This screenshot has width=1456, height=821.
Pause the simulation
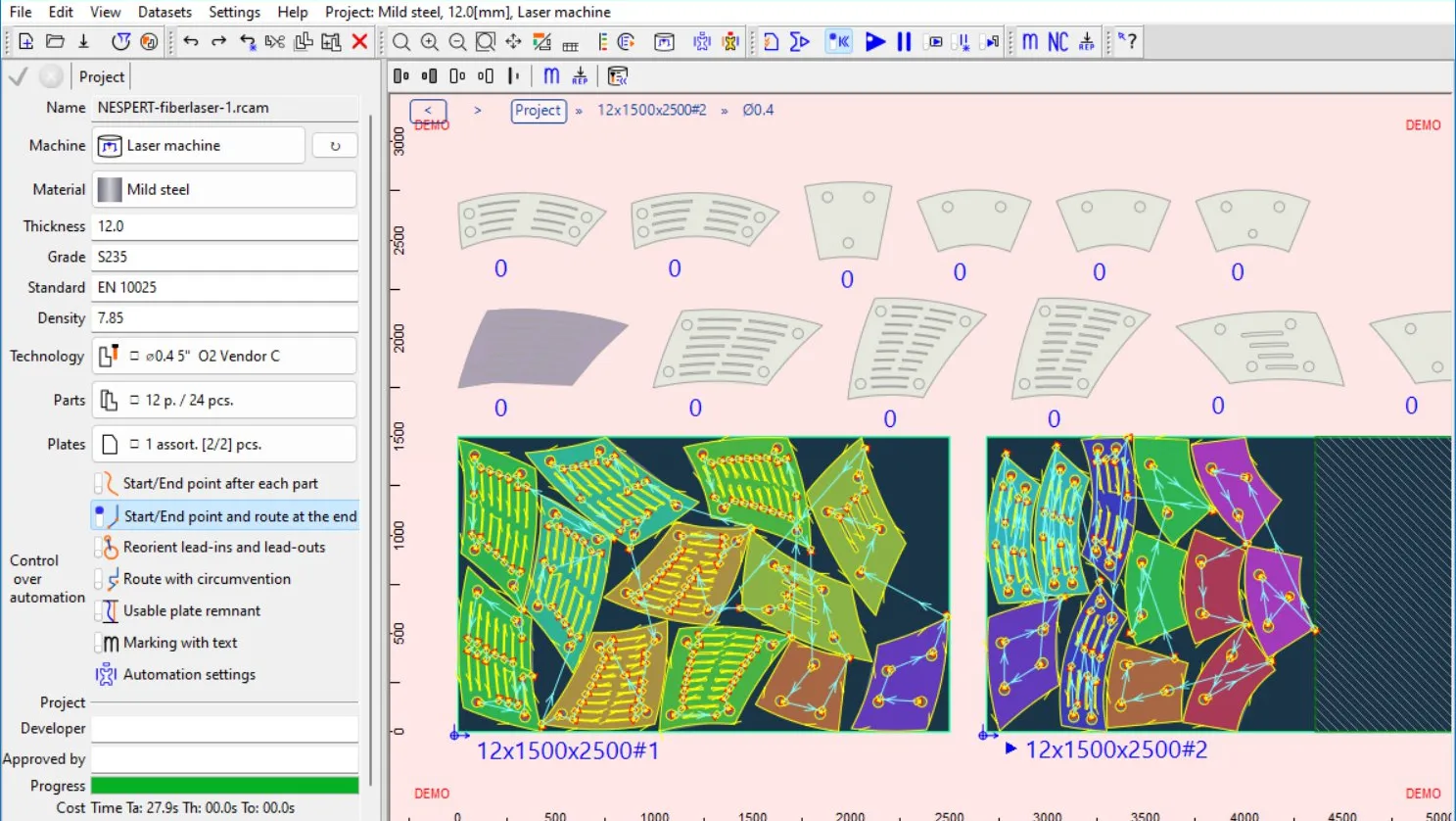903,42
